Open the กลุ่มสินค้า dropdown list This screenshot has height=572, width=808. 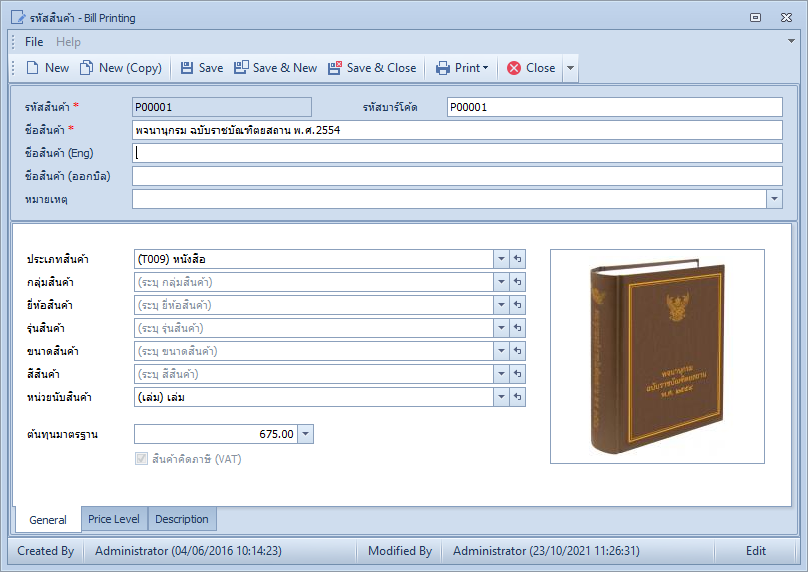click(501, 282)
